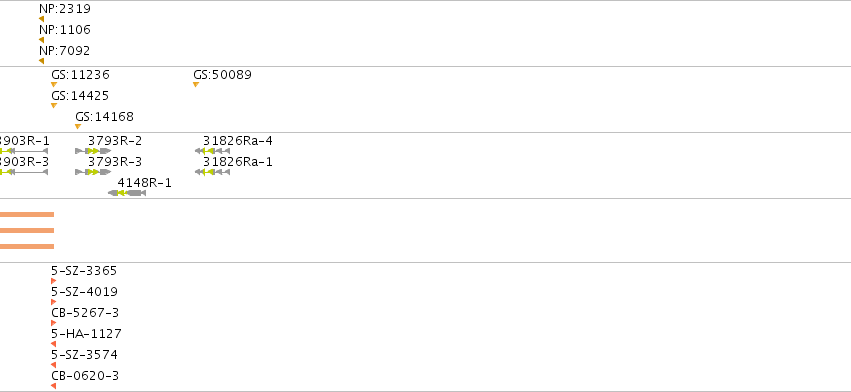Screen dimensions: 851x392
Task: Click the top orange feature bar
Action: (x=27, y=214)
